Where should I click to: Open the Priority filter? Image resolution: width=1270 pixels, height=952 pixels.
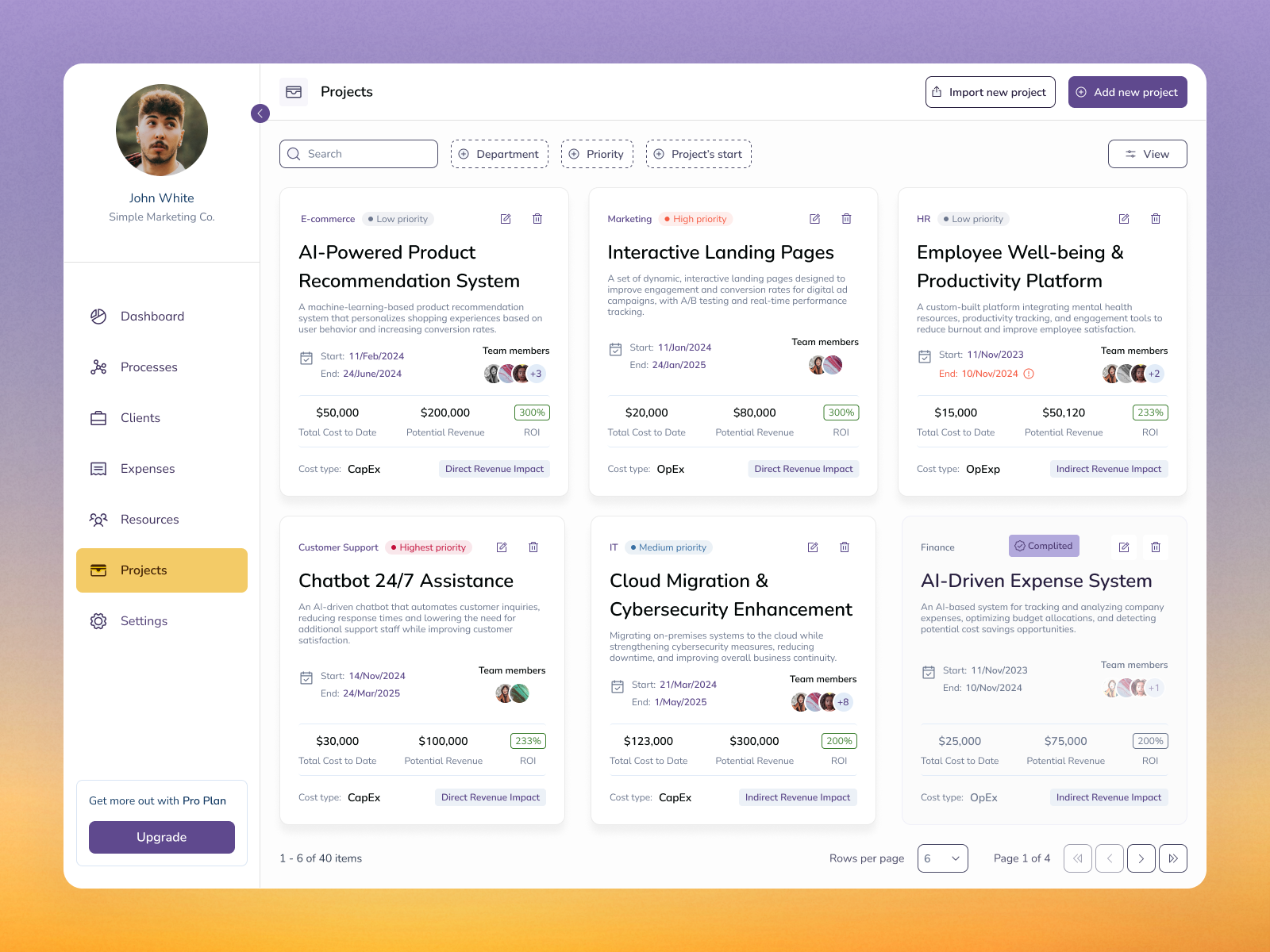597,154
